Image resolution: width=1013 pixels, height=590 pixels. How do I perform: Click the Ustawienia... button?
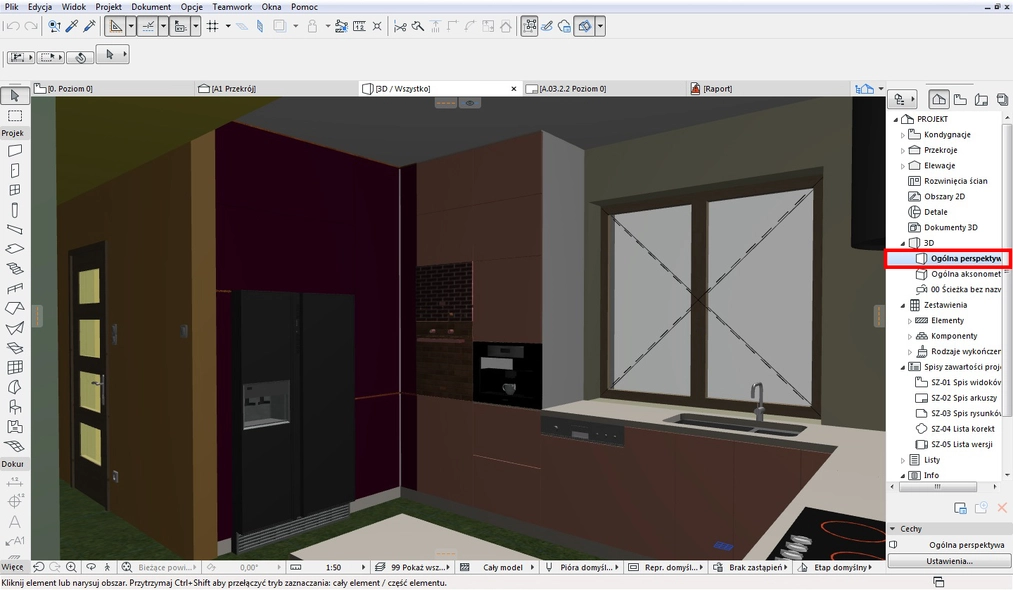point(949,561)
